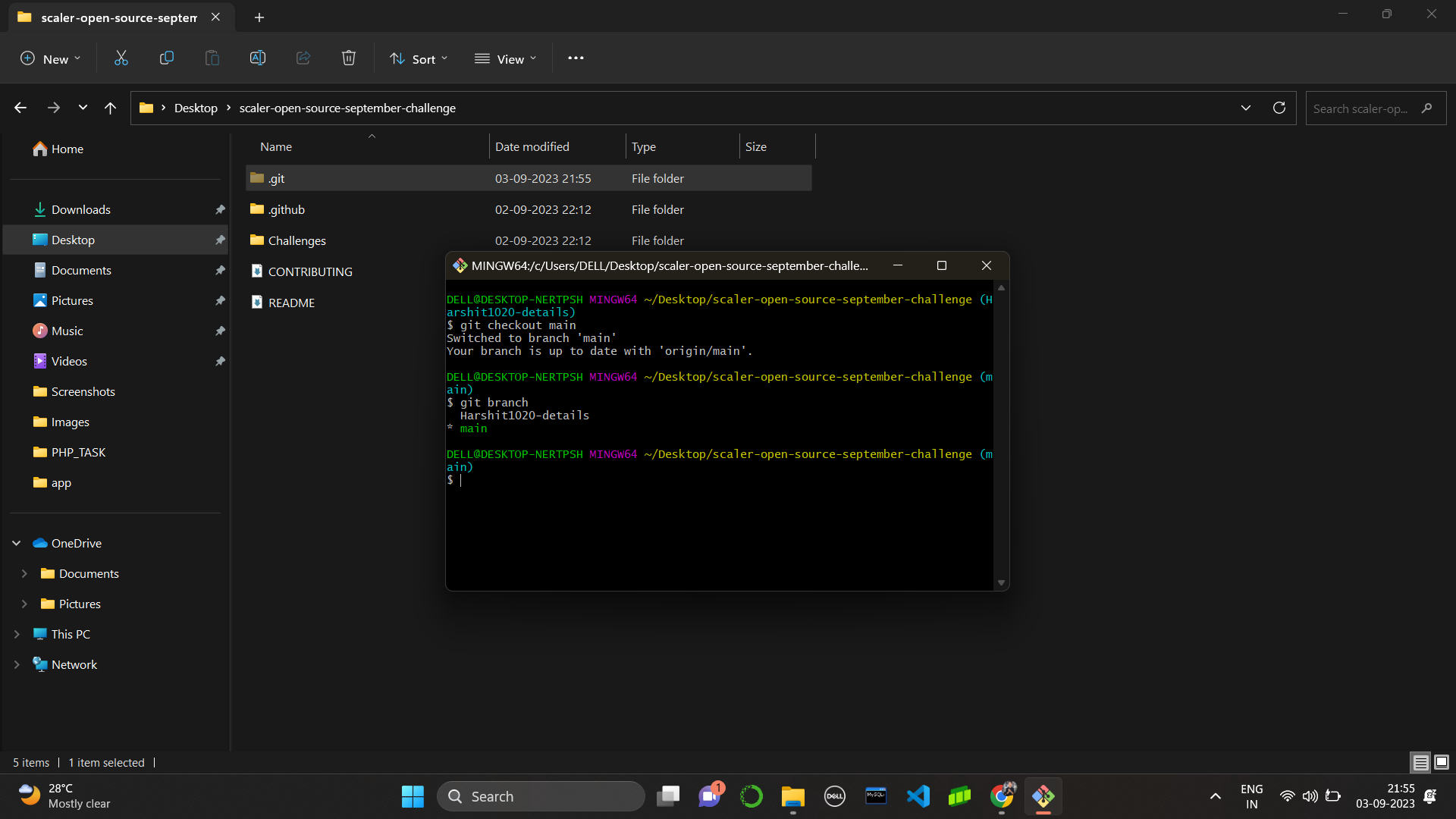Open the See more three-dots menu
Image resolution: width=1456 pixels, height=819 pixels.
coord(576,58)
